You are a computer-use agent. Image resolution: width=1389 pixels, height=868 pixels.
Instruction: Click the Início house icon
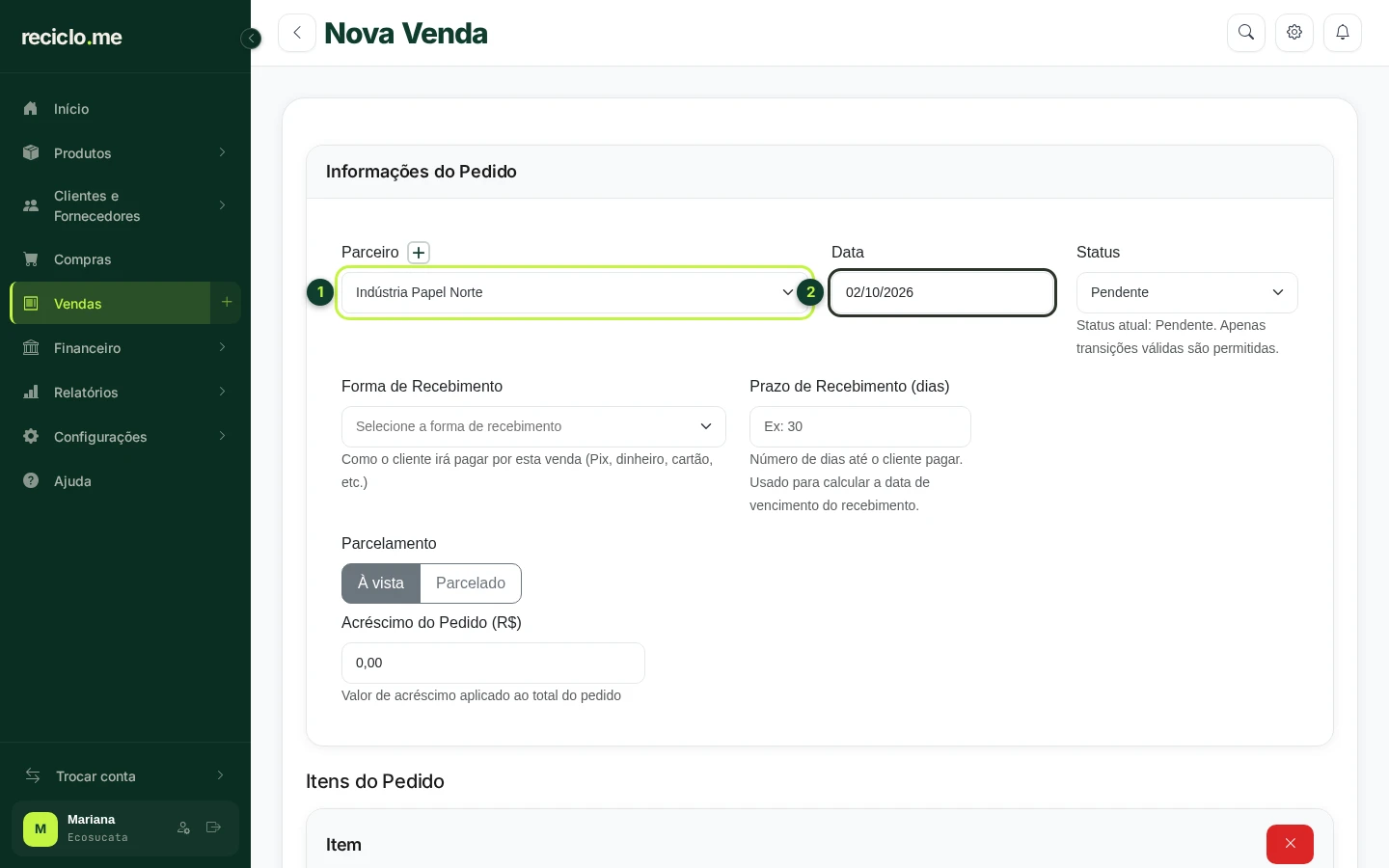coord(31,109)
